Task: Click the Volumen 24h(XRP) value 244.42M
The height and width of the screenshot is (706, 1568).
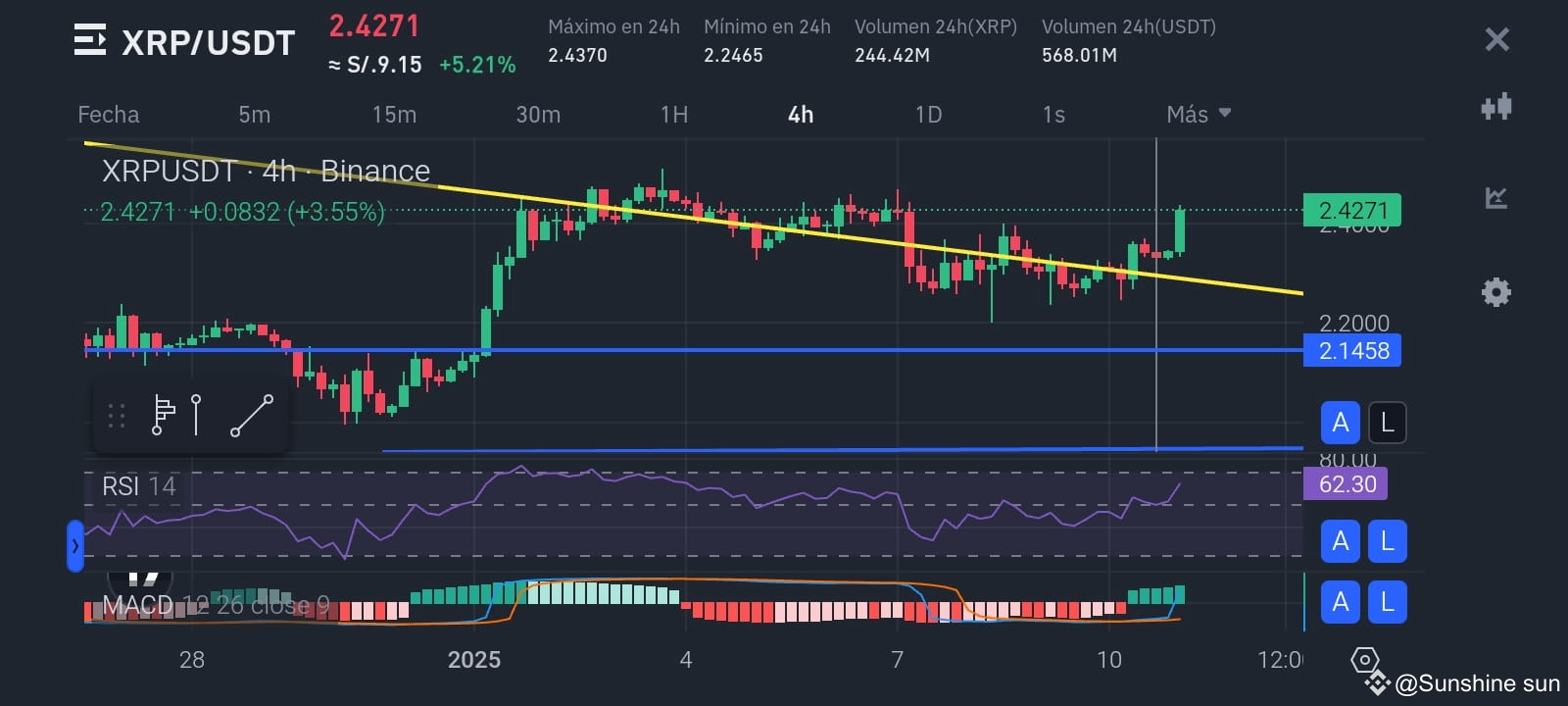Action: click(x=892, y=55)
